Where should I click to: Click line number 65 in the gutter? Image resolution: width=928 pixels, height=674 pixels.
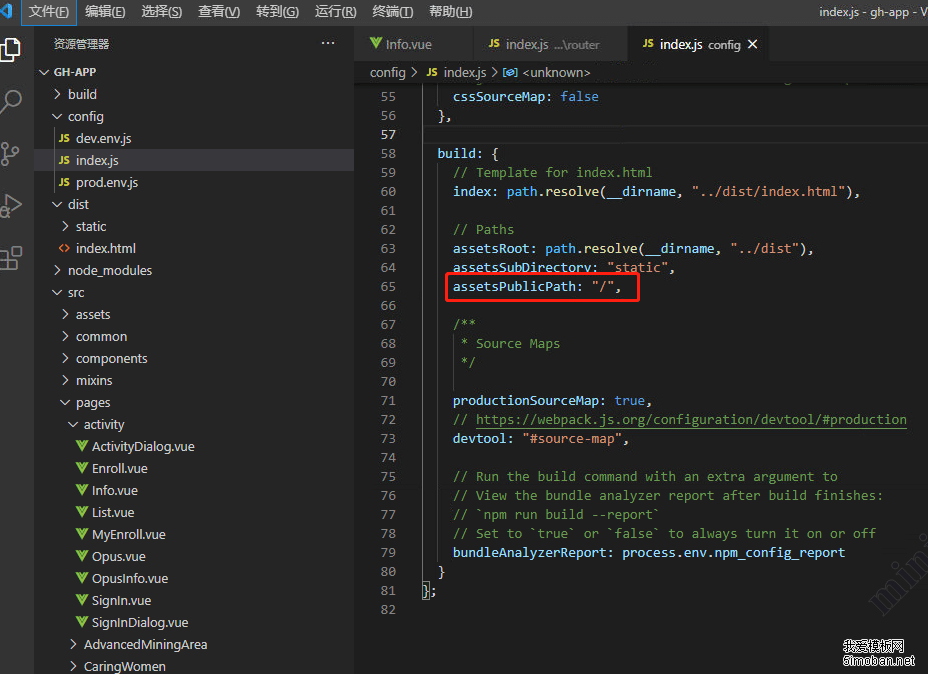coord(388,285)
